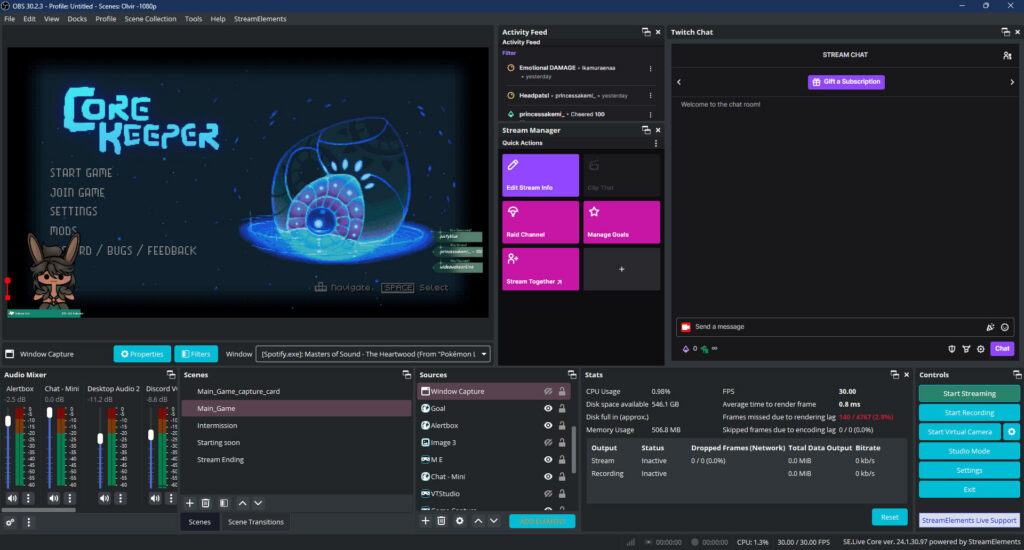Open emoji picker in Twitch chat

(x=1005, y=327)
